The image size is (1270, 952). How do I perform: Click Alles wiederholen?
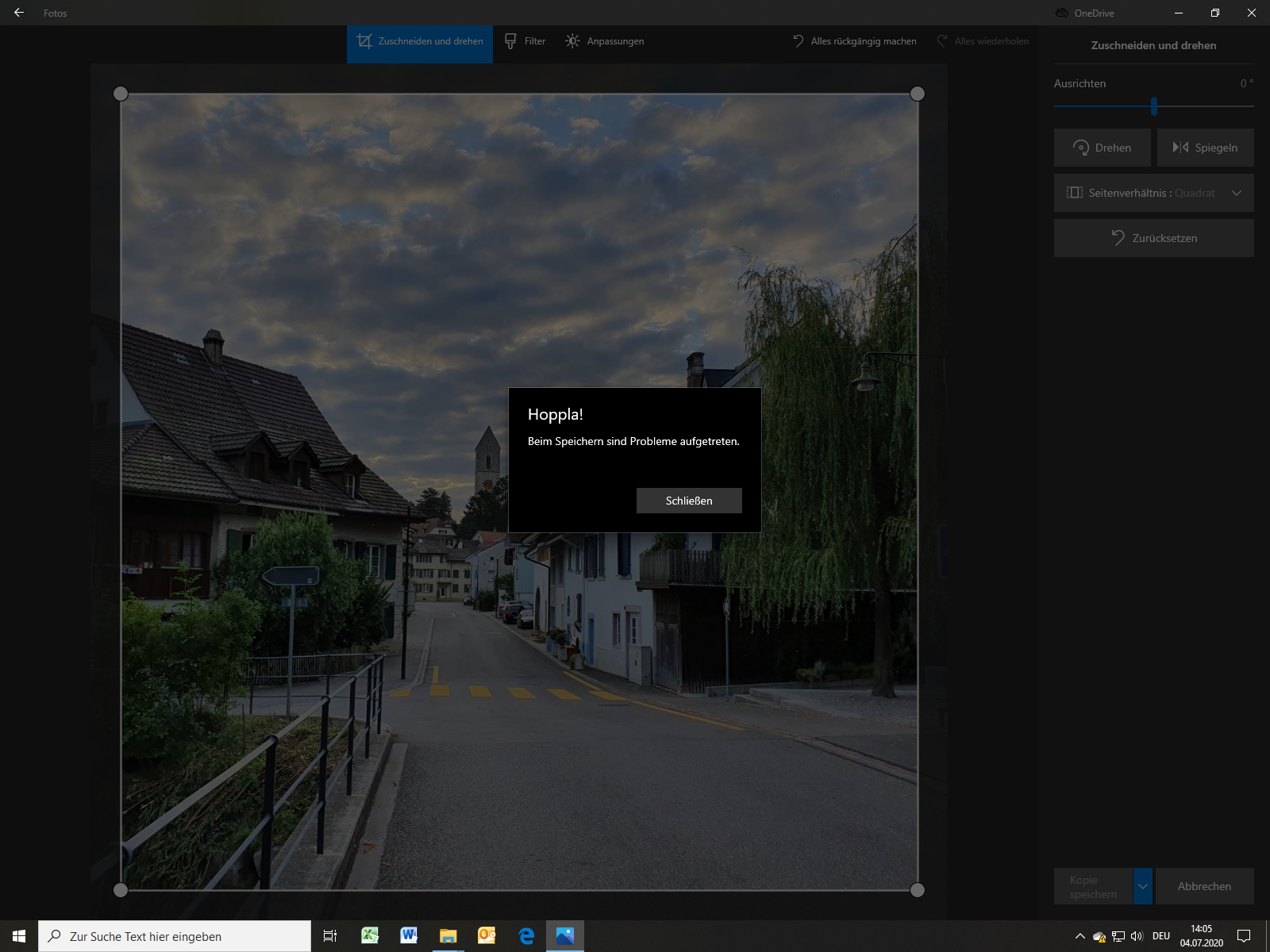point(983,41)
